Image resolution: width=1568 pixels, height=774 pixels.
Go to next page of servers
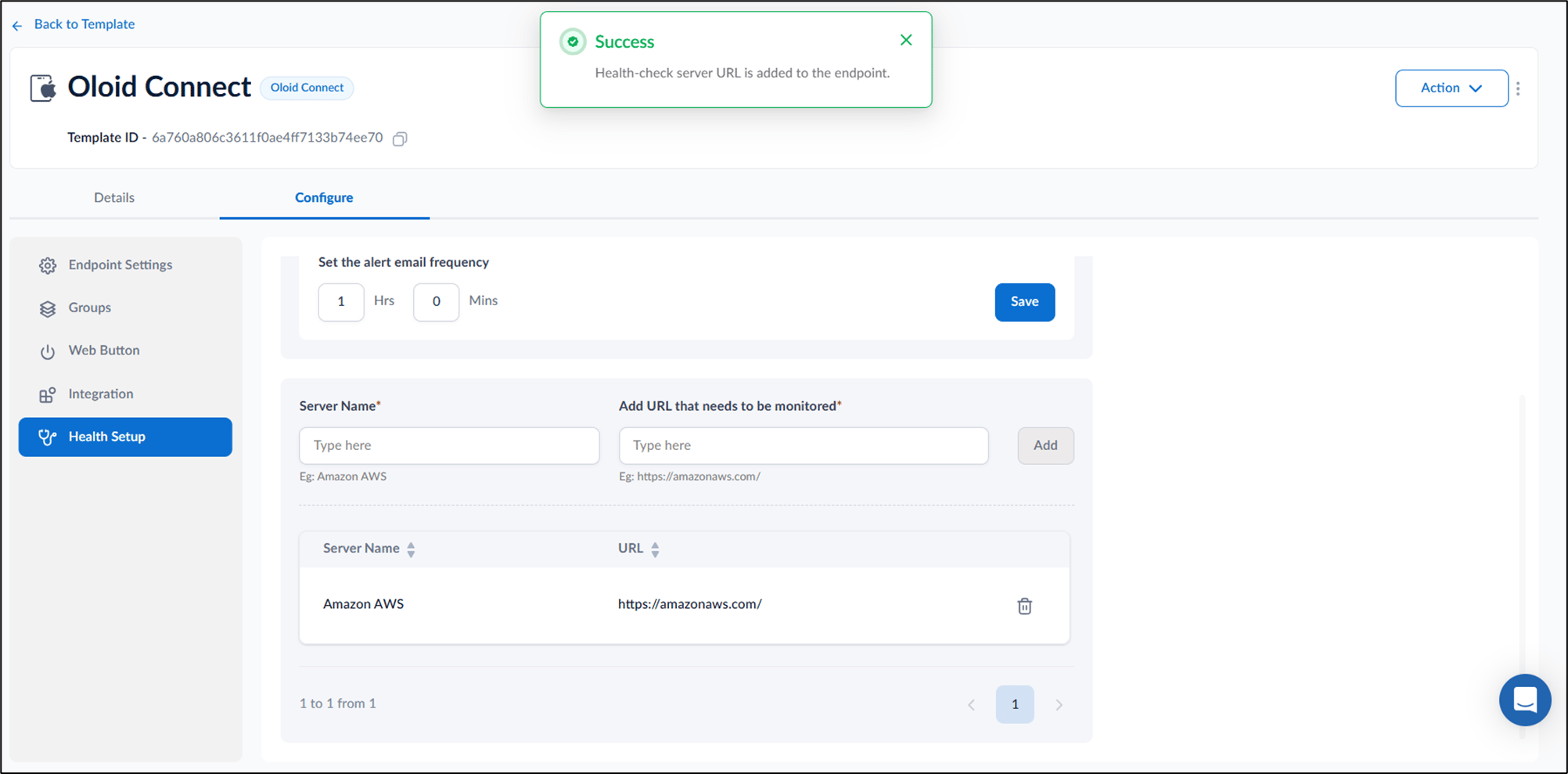(1059, 704)
